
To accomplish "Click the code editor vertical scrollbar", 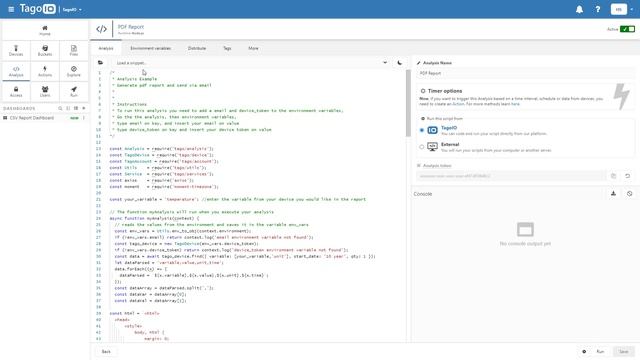I will coord(408,103).
